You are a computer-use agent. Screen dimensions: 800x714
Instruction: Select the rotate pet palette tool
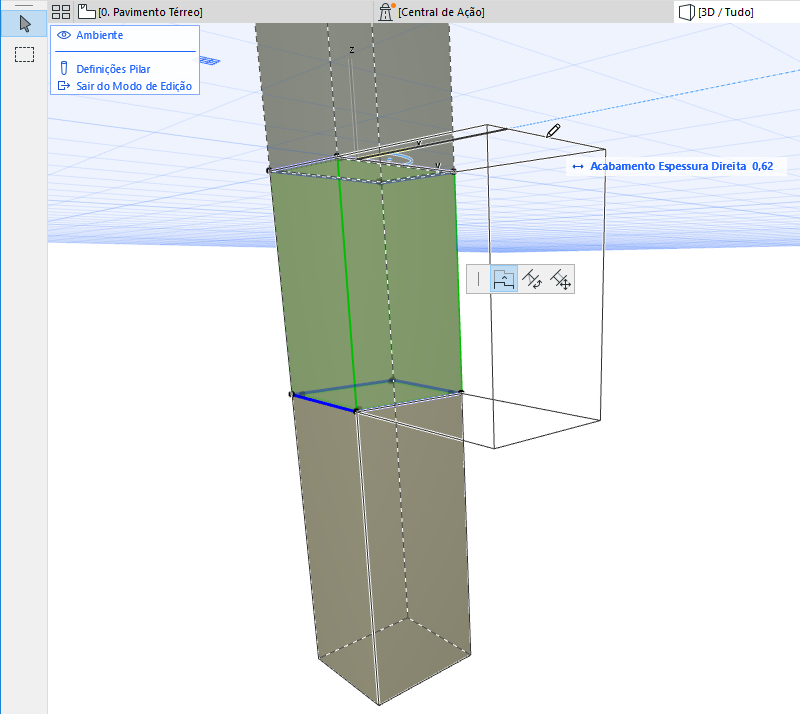click(532, 279)
